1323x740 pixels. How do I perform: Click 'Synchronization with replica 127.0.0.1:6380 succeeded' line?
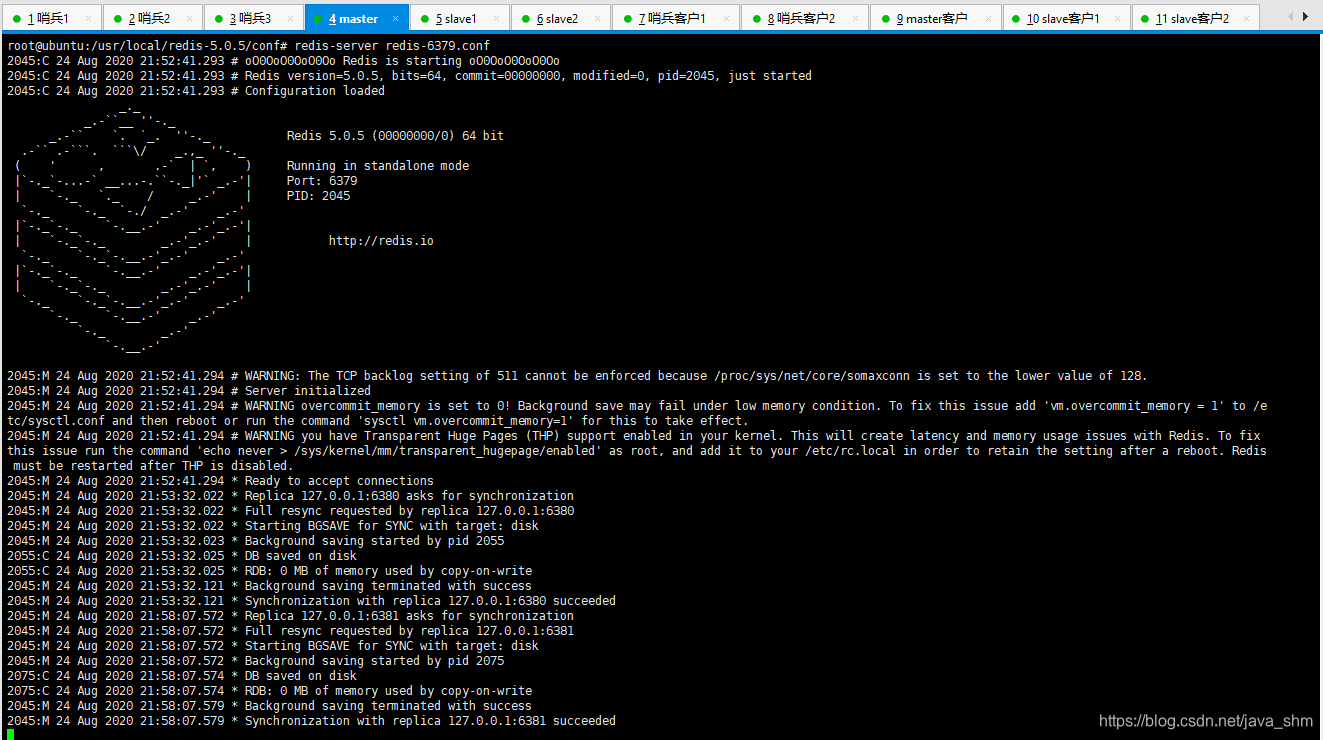311,601
